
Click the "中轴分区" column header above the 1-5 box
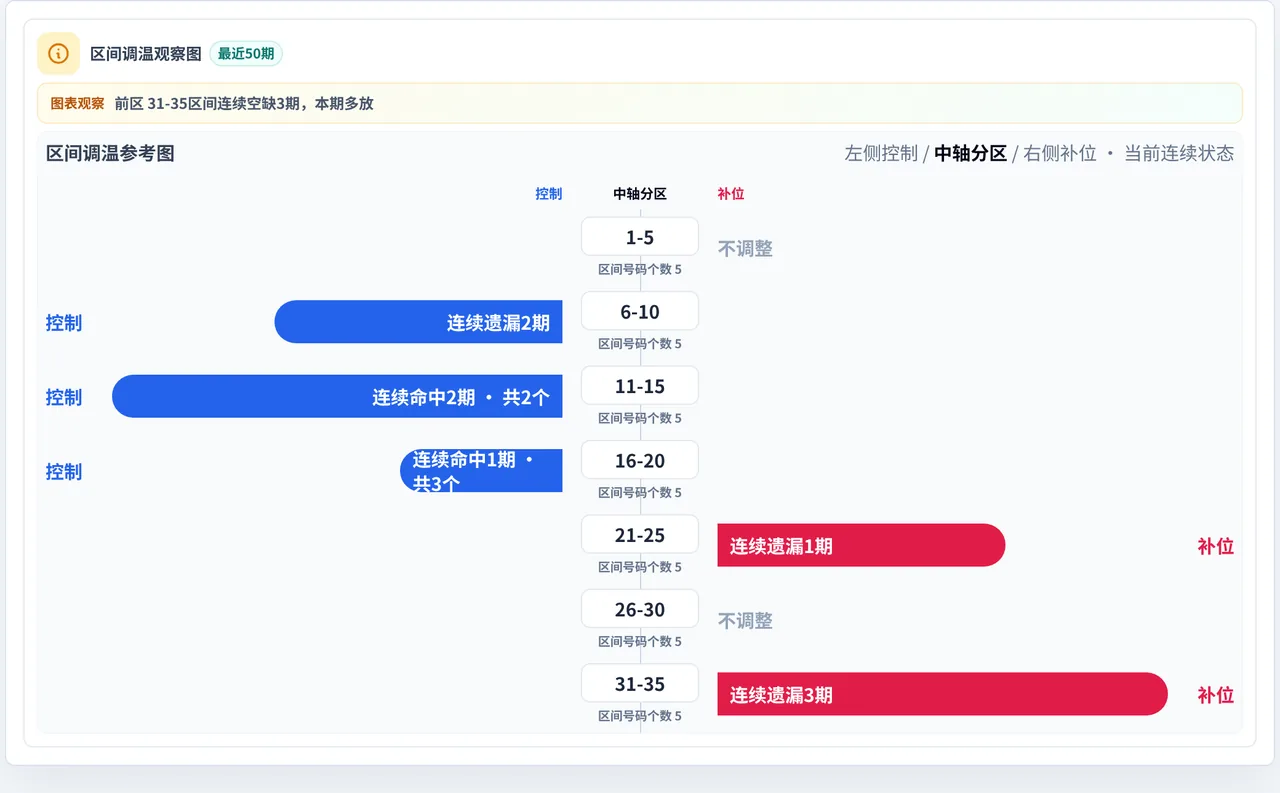[x=640, y=194]
